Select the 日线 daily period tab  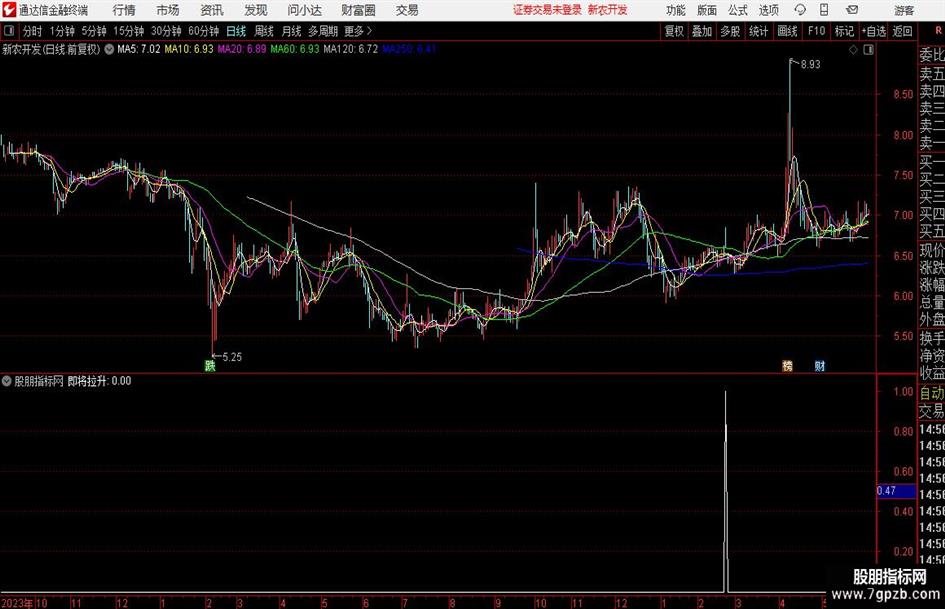pos(236,31)
